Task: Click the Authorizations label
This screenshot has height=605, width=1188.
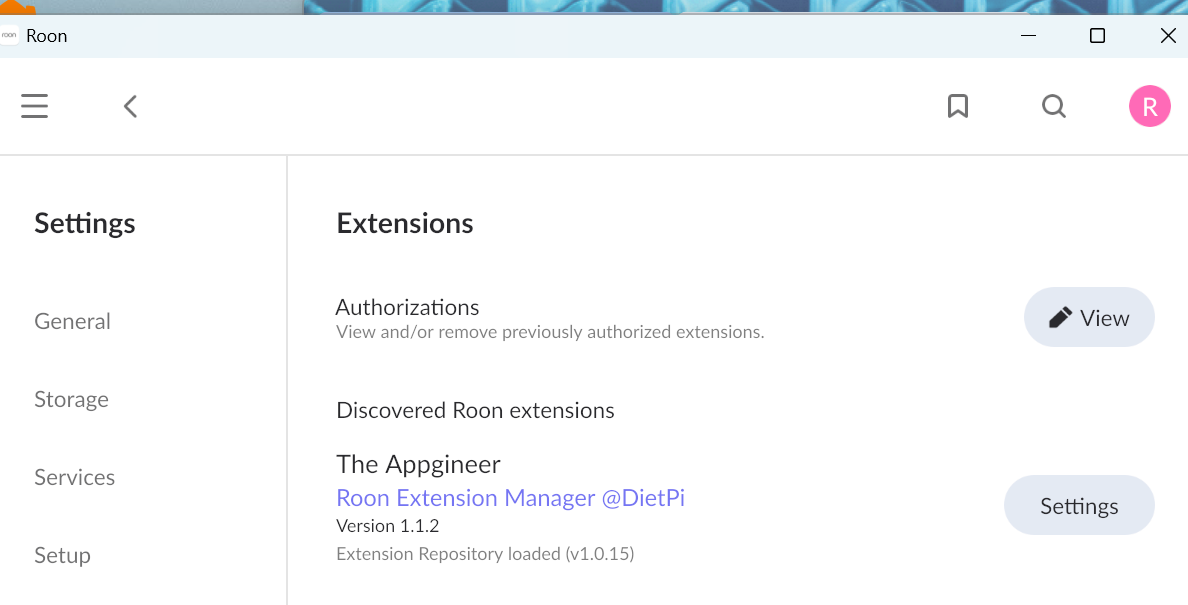Action: tap(407, 307)
